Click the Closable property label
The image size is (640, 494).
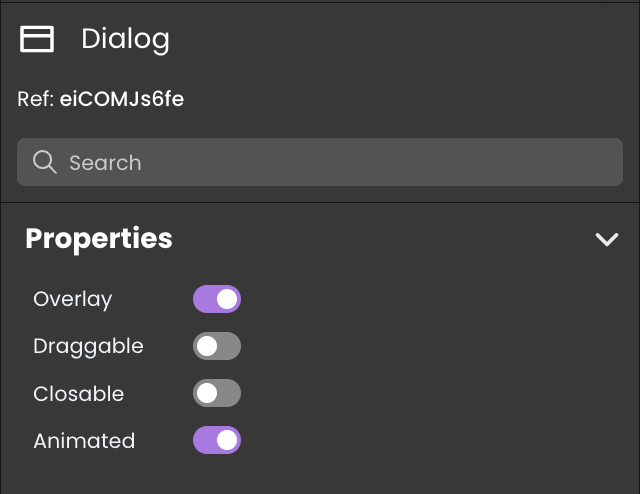pyautogui.click(x=79, y=394)
